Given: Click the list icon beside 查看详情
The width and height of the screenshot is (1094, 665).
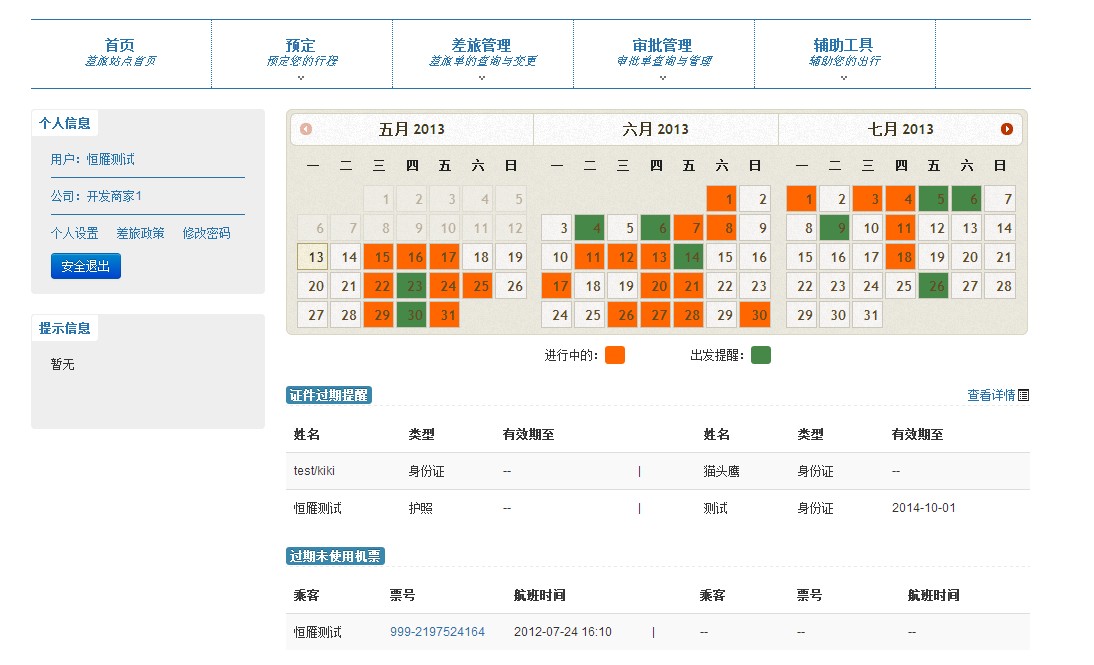Looking at the screenshot, I should 1023,395.
